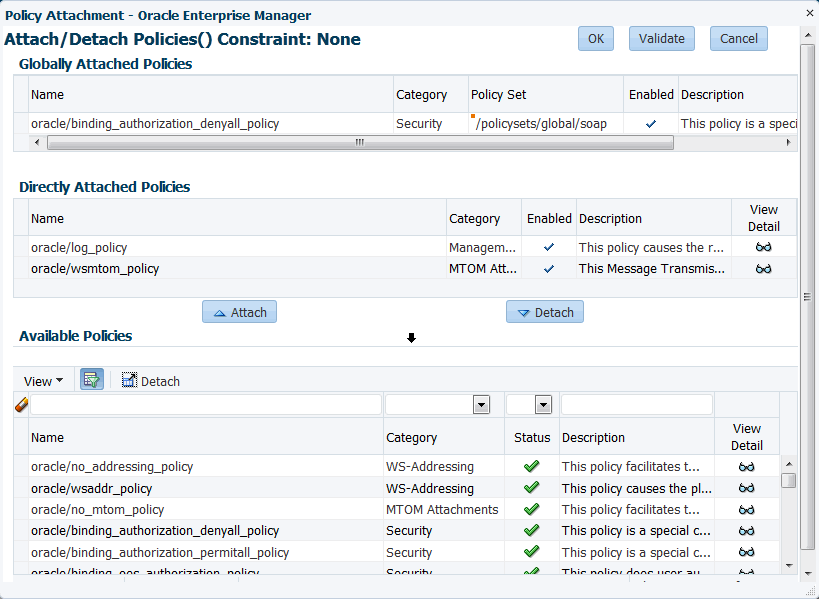Select oracle/log_policy row
Viewport: 819px width, 599px height.
405,247
